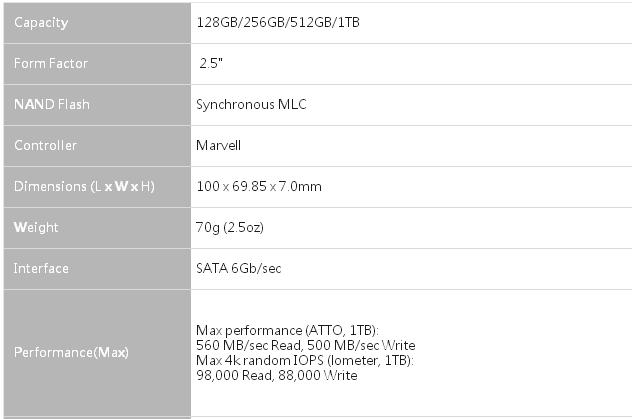Click the Interface row label
This screenshot has width=632, height=419.
(41, 268)
